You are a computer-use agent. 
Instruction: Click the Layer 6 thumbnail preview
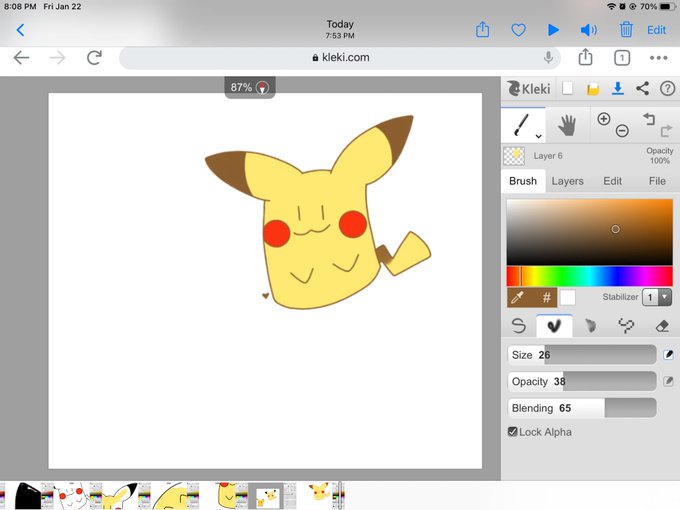[514, 156]
